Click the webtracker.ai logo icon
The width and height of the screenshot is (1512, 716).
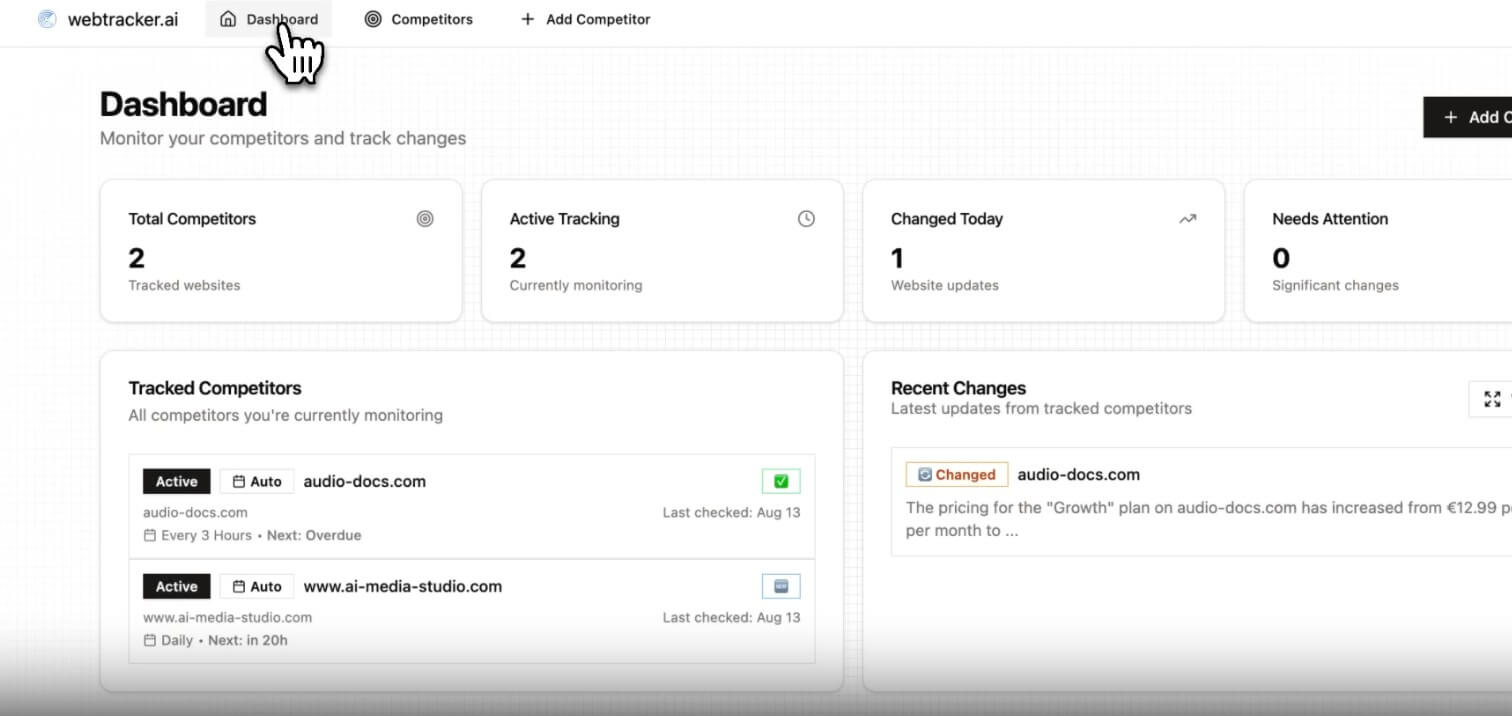pos(47,19)
